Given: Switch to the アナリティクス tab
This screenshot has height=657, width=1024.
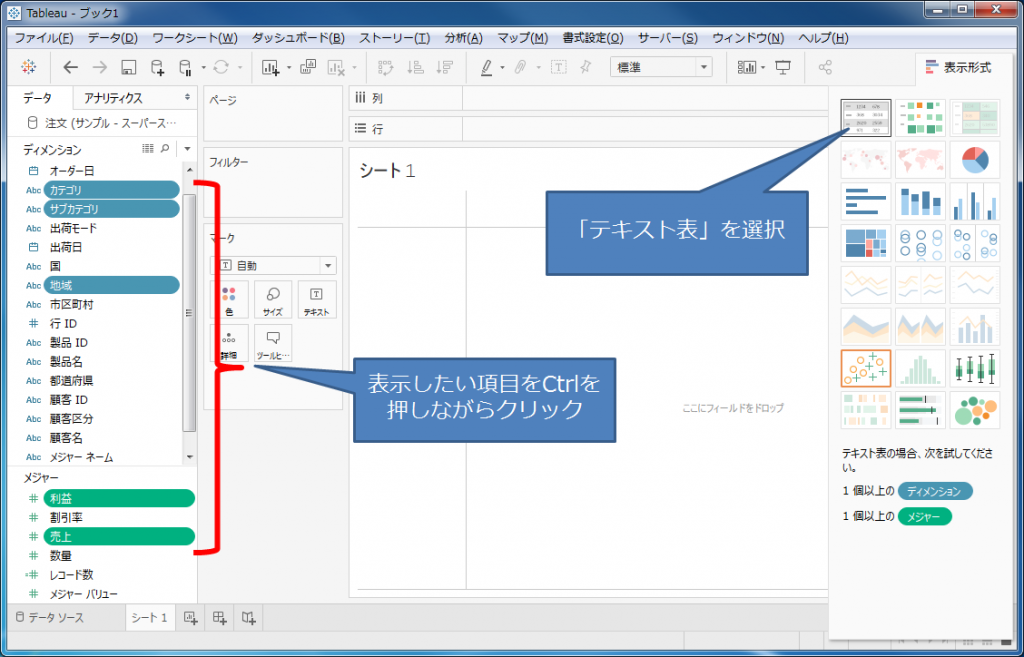Looking at the screenshot, I should (x=113, y=98).
